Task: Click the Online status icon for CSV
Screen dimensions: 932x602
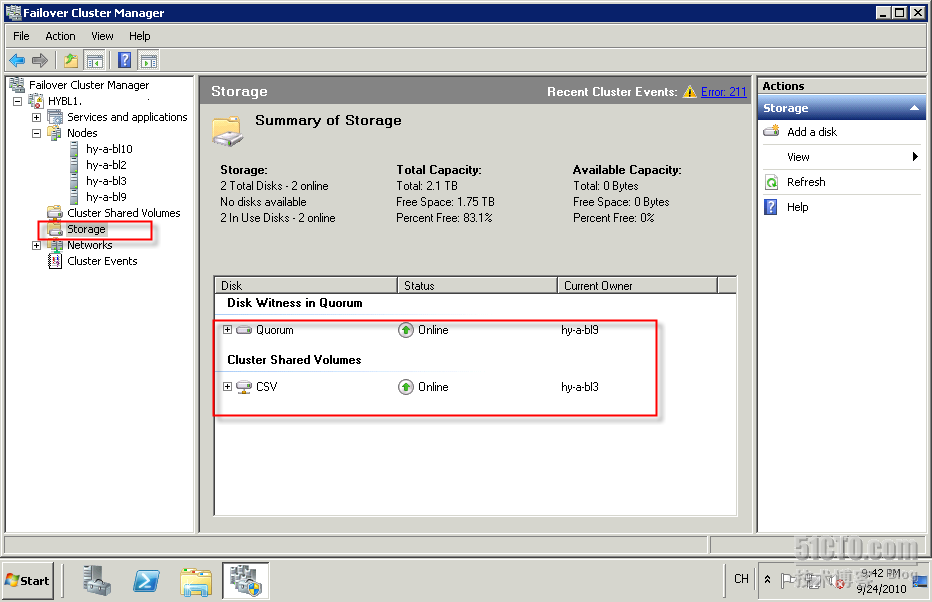Action: click(x=405, y=387)
